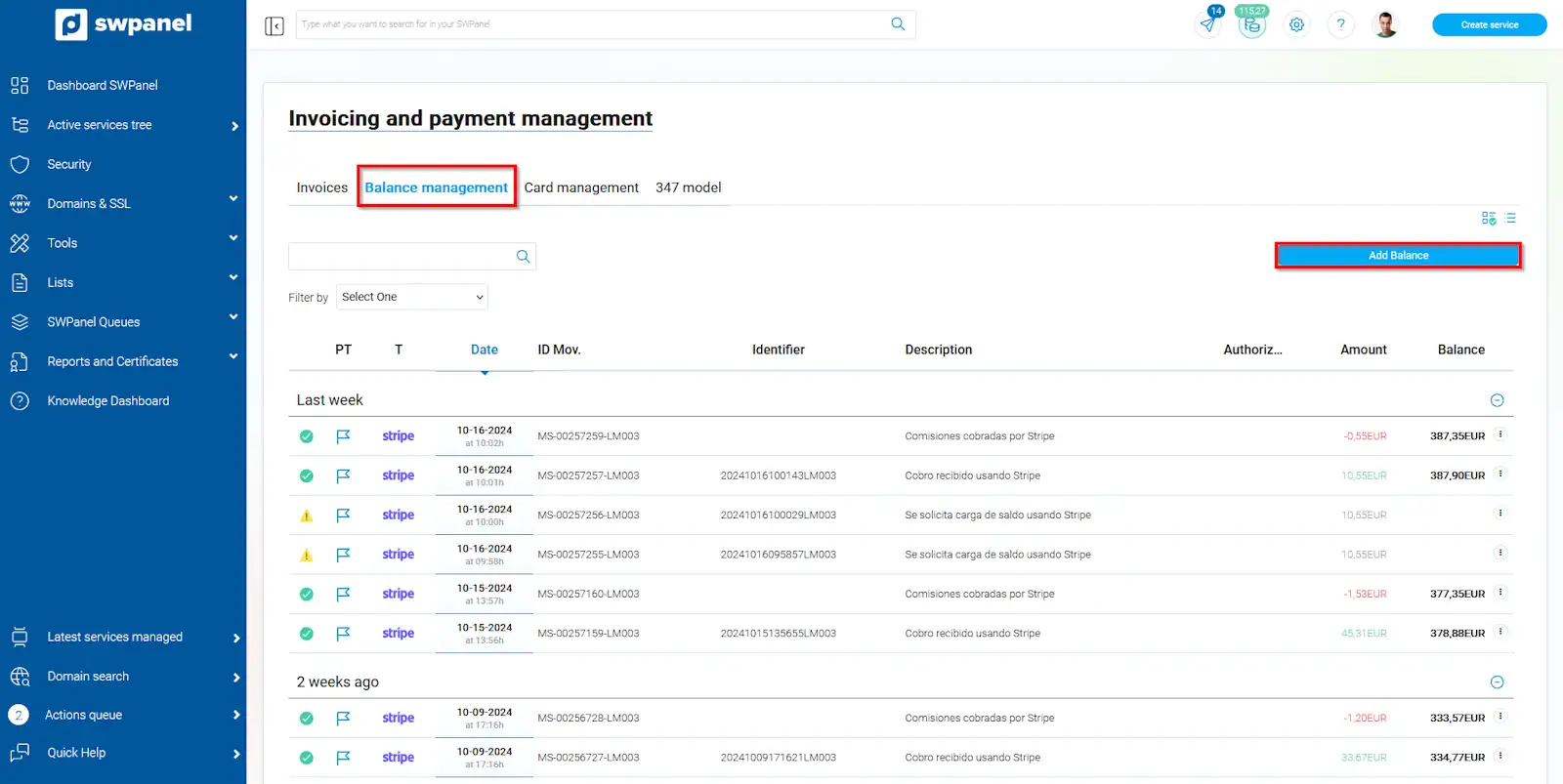This screenshot has height=784, width=1563.
Task: Click warning status icon for MS-00257256-LM003
Action: 307,516
